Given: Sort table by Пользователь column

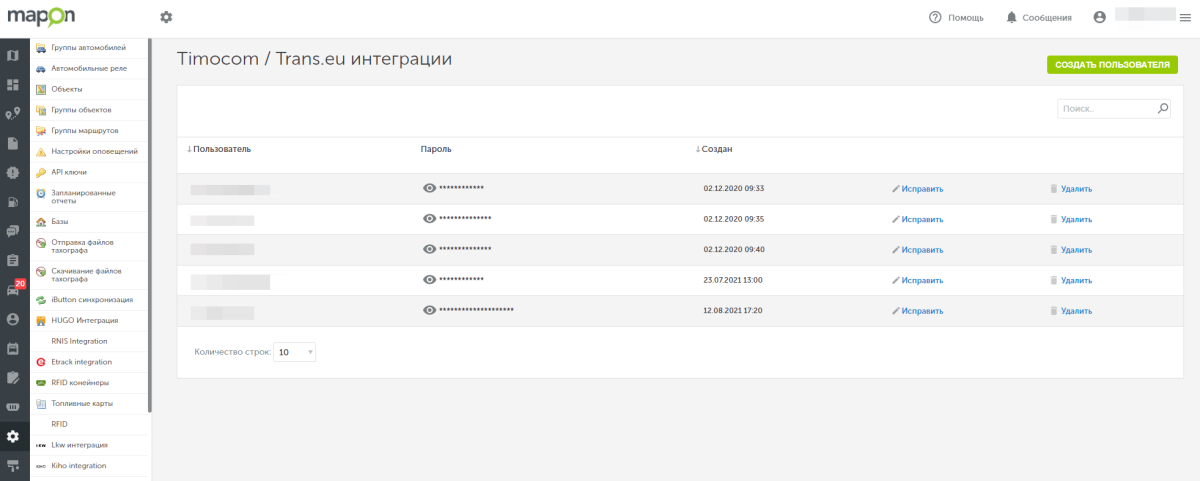Looking at the screenshot, I should [x=220, y=149].
